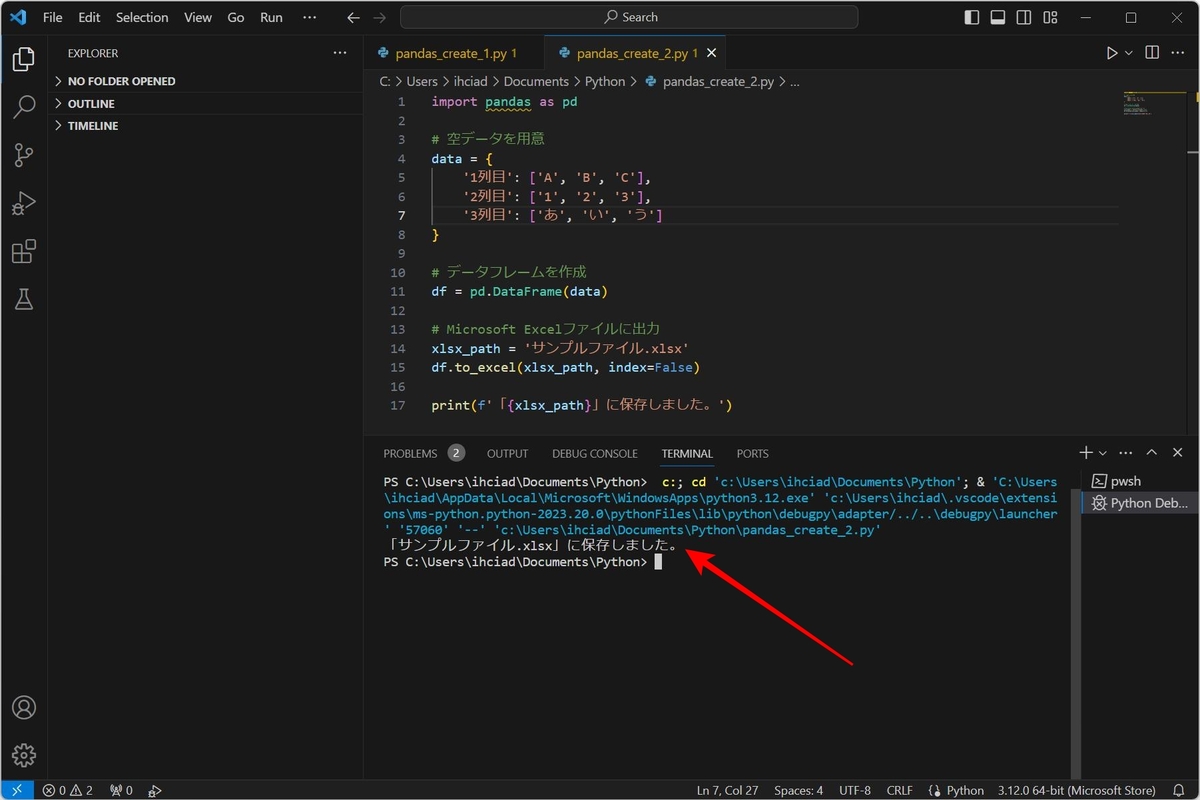Open the Extensions view
This screenshot has height=800, width=1200.
(x=24, y=251)
